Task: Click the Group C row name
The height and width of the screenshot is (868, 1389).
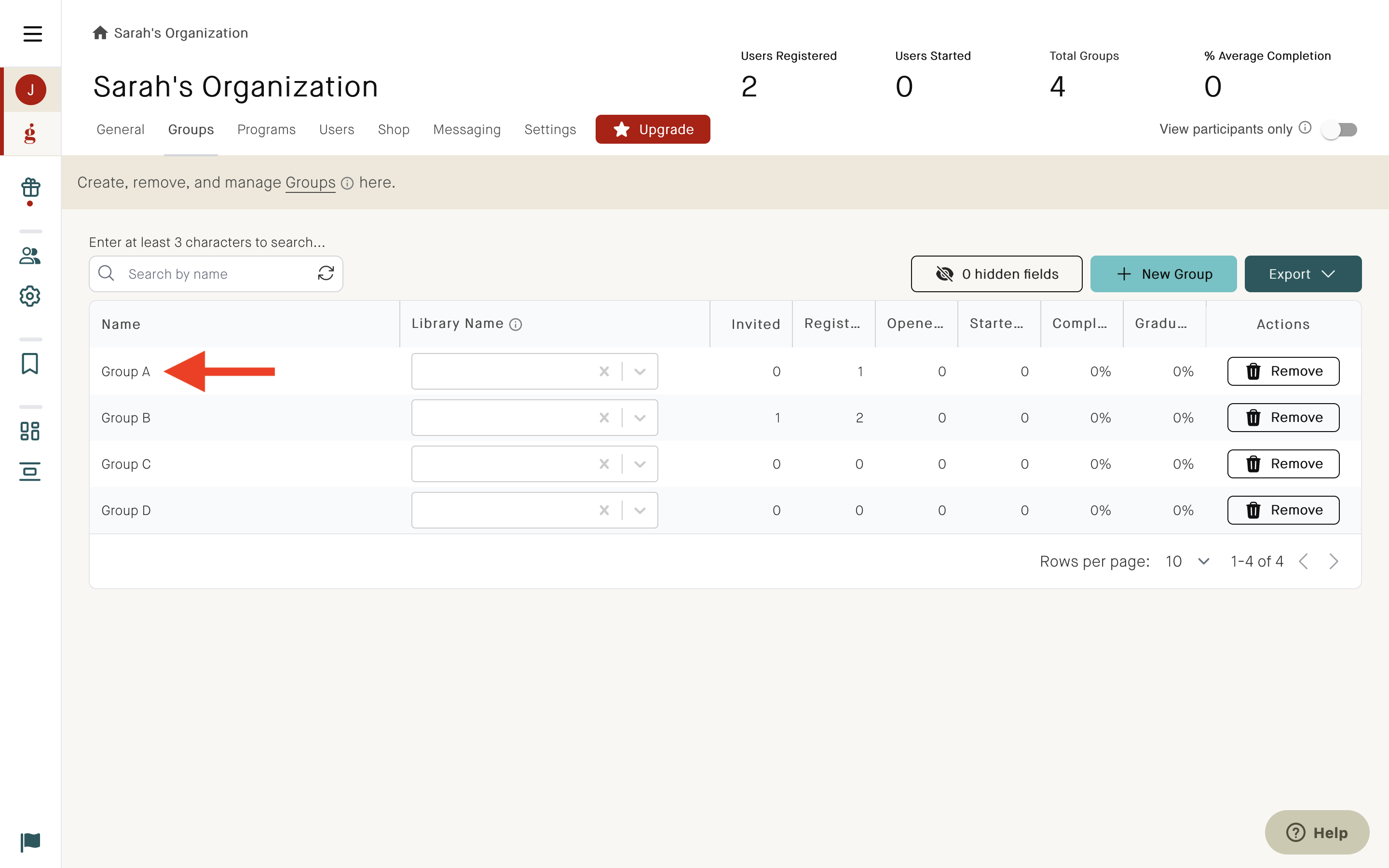Action: 126,464
